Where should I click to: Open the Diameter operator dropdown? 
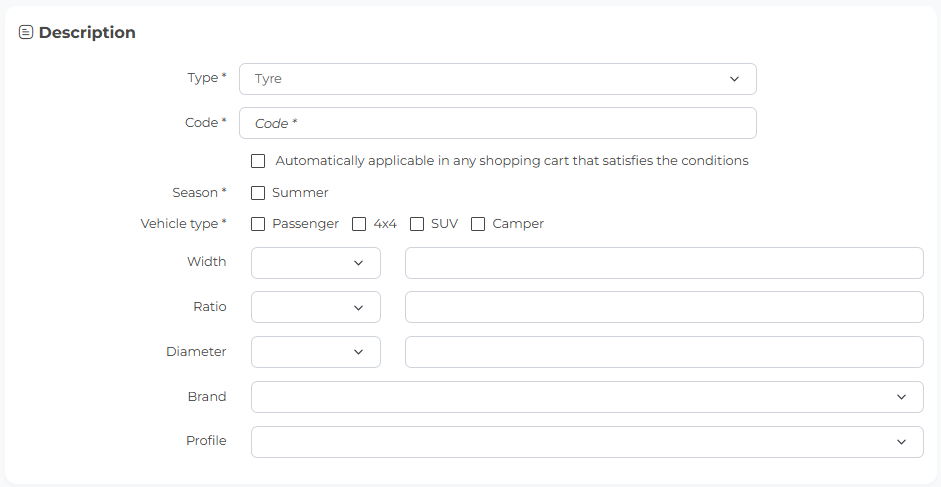tap(316, 352)
